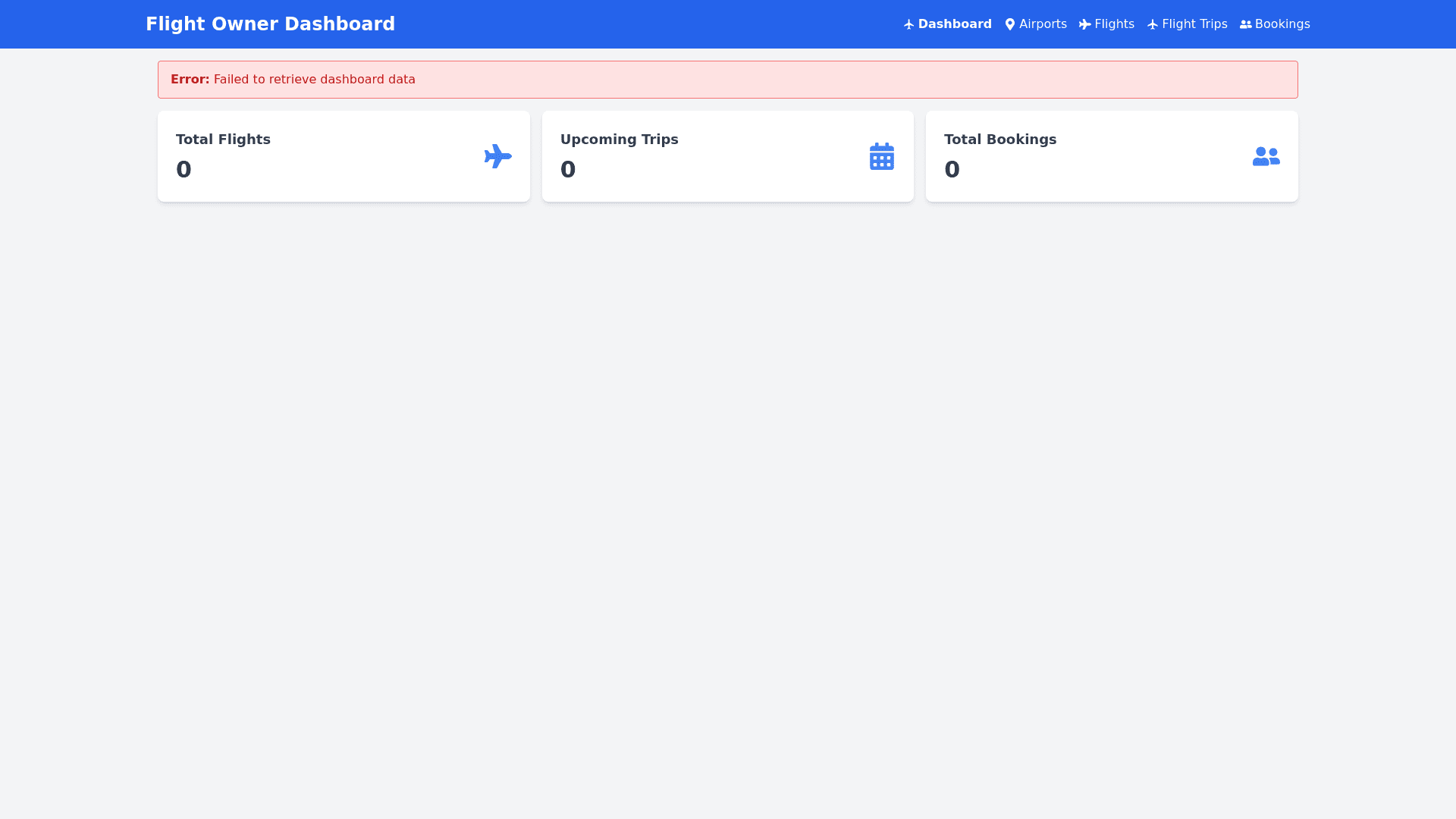Image resolution: width=1456 pixels, height=819 pixels.
Task: Click the calendar icon in Upcoming Trips card
Action: pos(881,156)
